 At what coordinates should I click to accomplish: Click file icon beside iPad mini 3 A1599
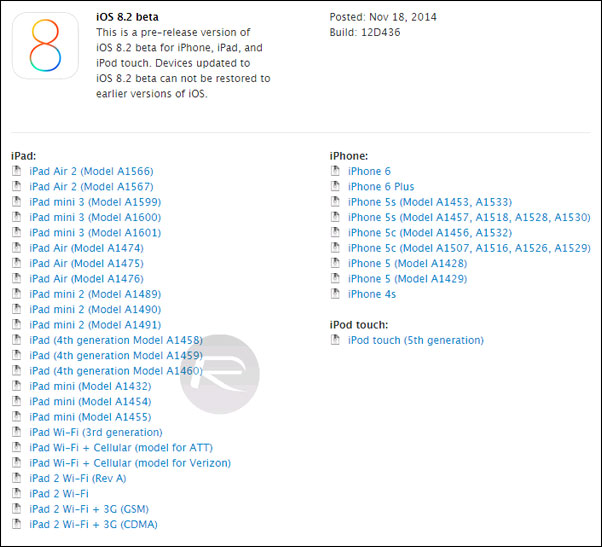point(17,201)
